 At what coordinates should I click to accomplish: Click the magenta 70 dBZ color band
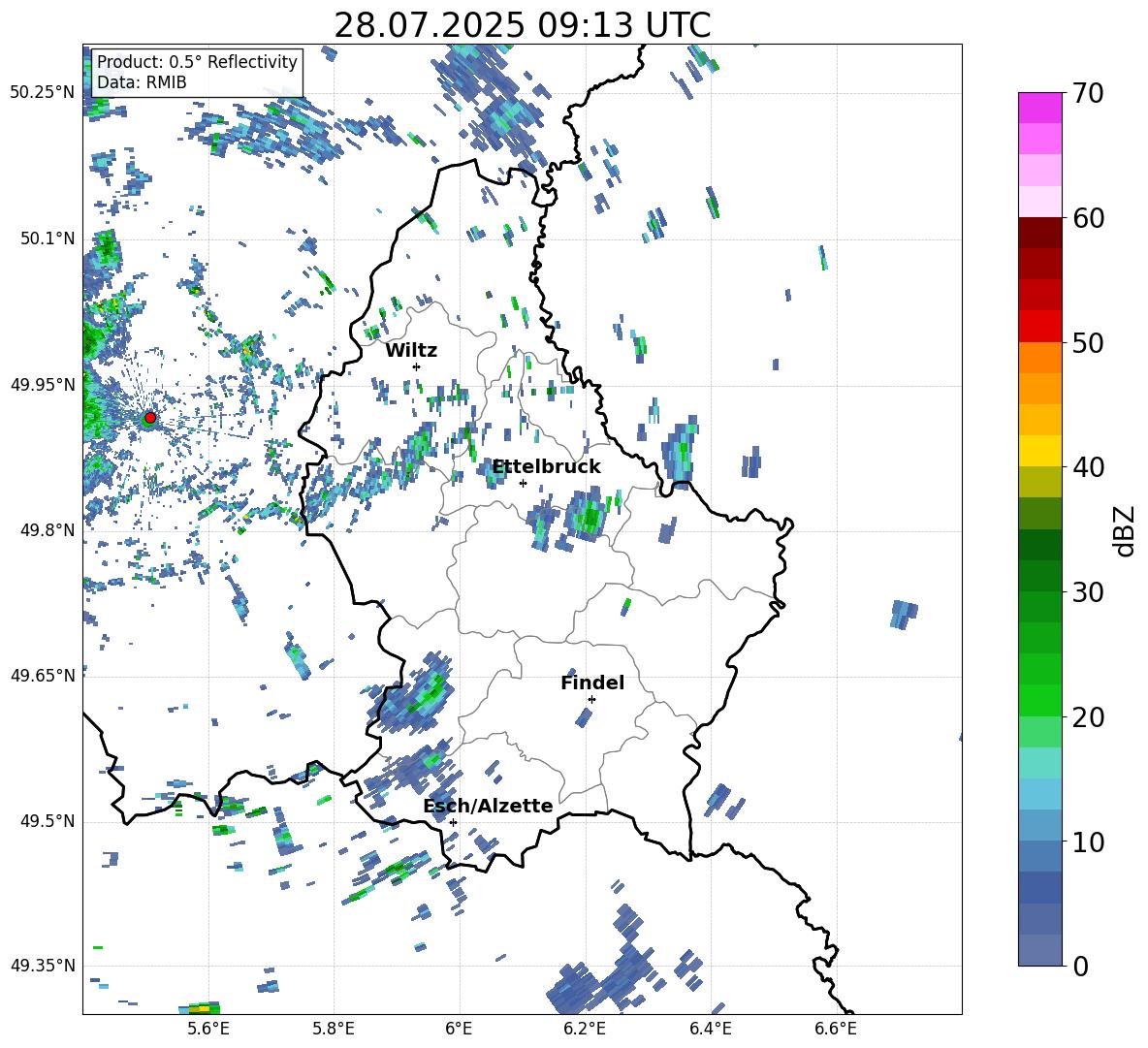click(x=1039, y=108)
